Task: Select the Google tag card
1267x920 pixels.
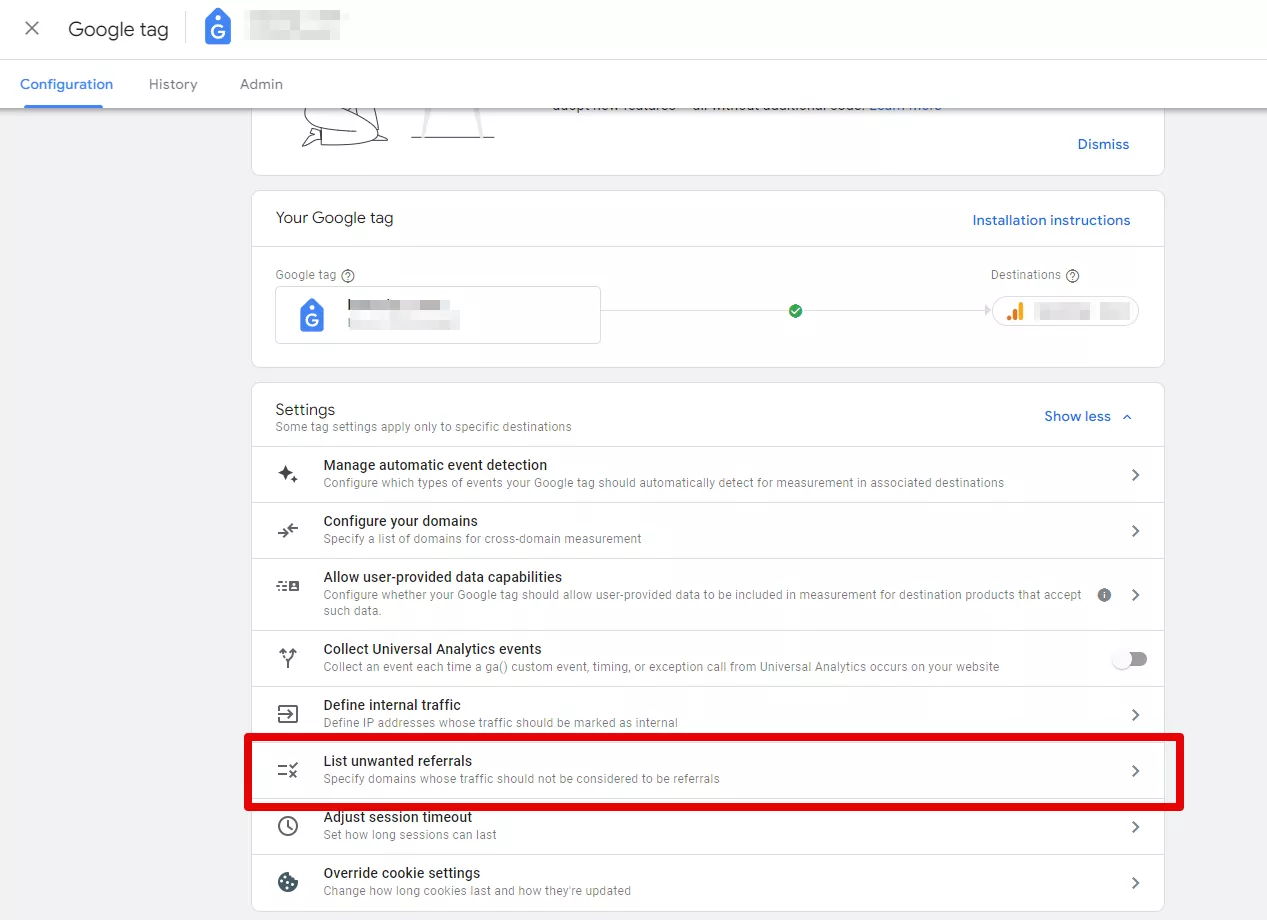Action: (x=438, y=315)
